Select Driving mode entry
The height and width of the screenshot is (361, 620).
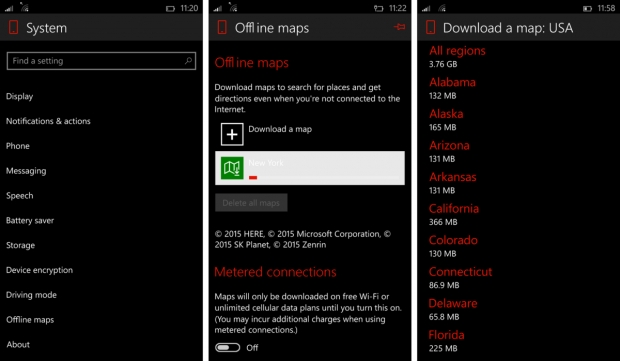(x=31, y=295)
